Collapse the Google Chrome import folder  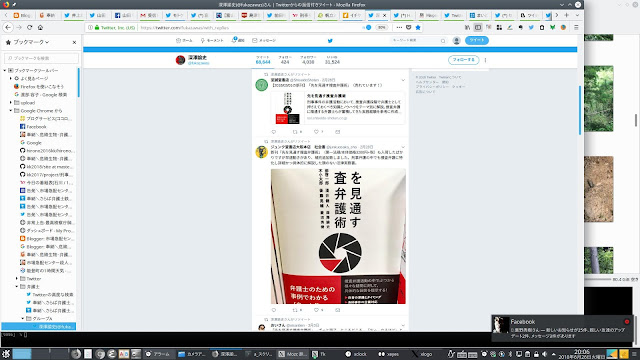(11, 111)
